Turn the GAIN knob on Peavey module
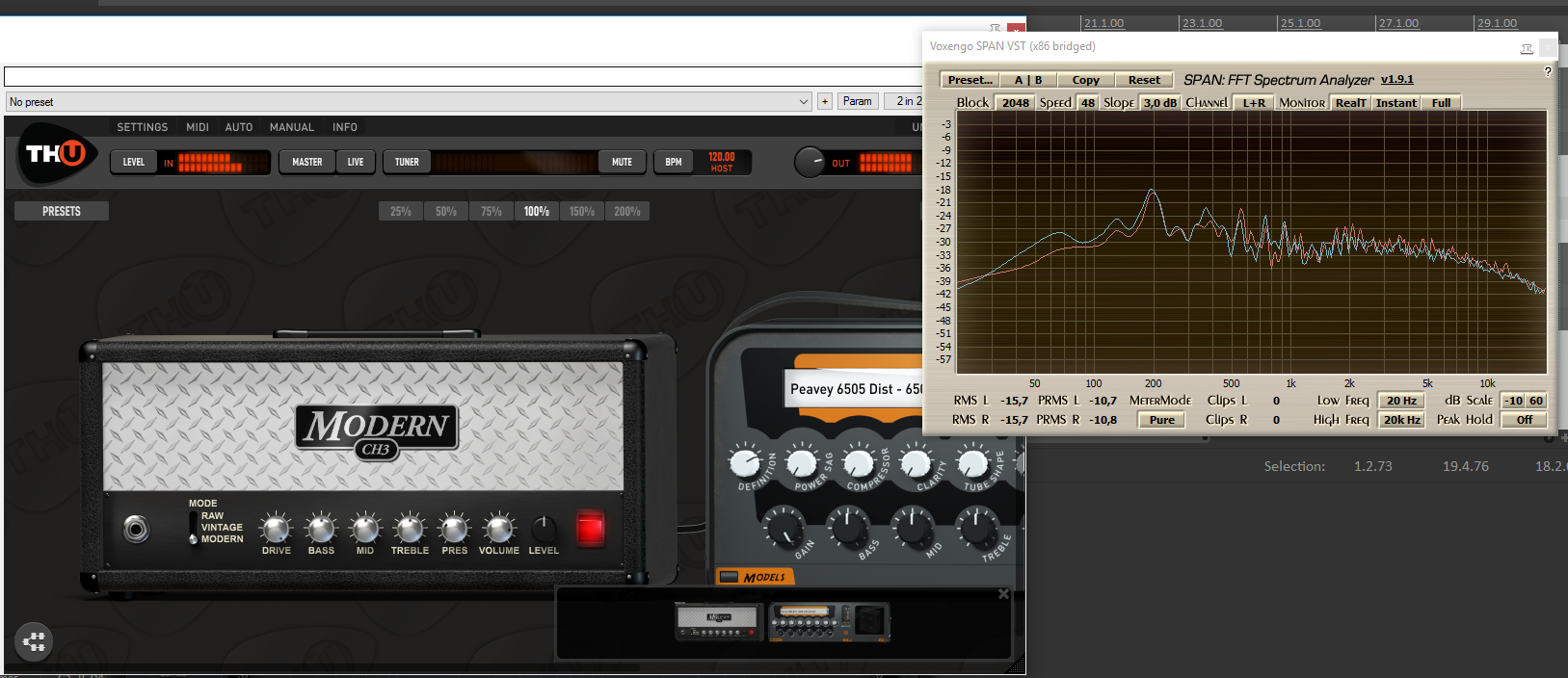Viewport: 1568px width, 678px height. (x=784, y=528)
